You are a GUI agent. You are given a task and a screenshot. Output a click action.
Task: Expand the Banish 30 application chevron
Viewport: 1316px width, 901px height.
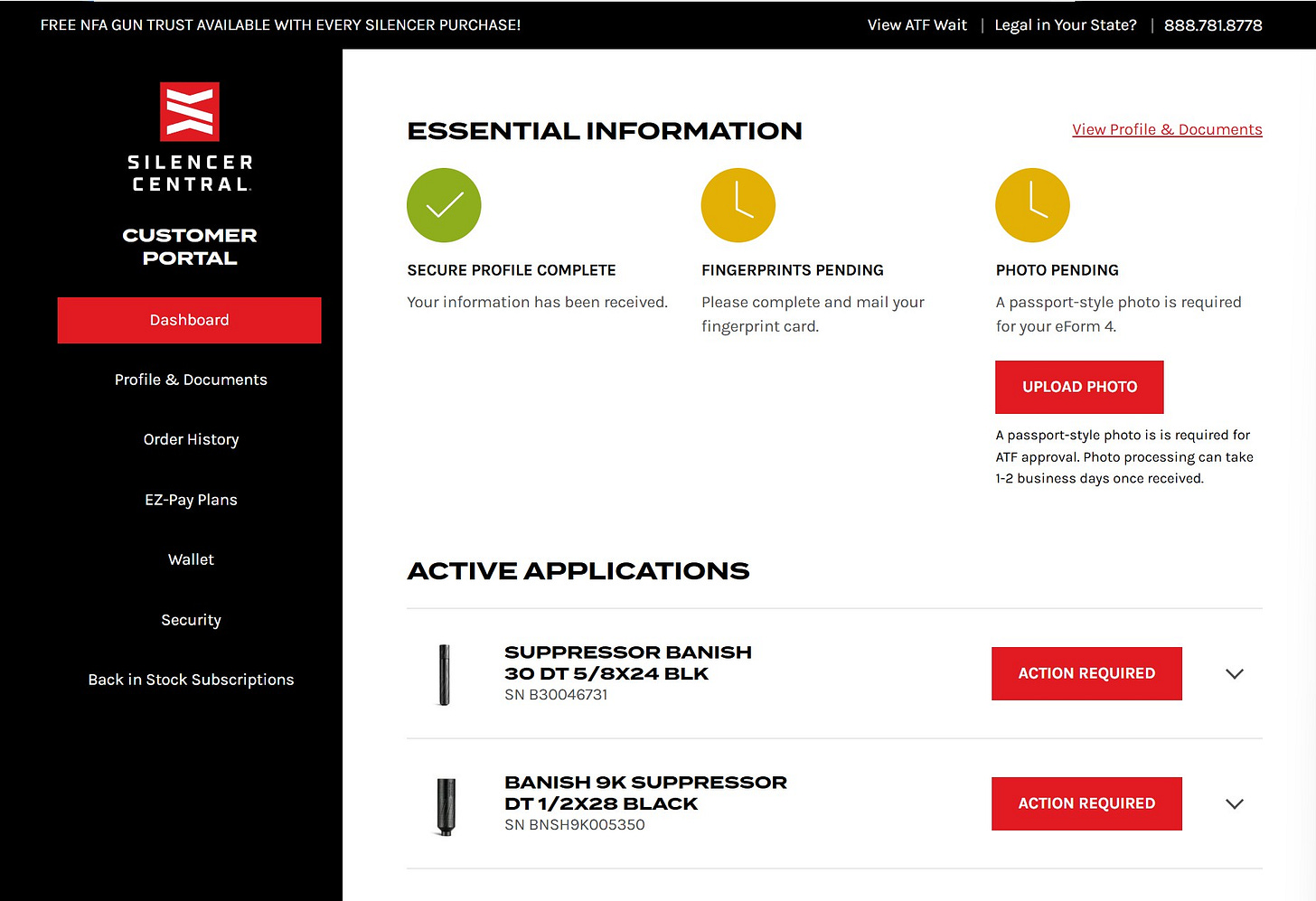coord(1235,674)
